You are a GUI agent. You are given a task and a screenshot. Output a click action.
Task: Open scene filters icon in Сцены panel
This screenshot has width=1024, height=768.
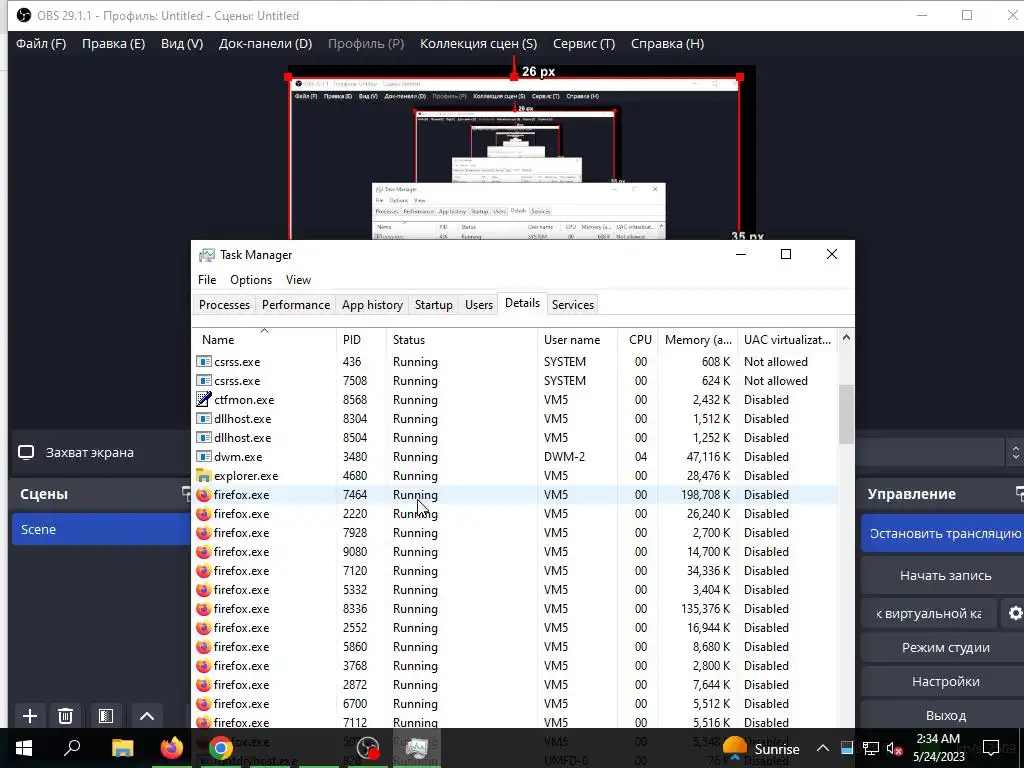(x=106, y=716)
